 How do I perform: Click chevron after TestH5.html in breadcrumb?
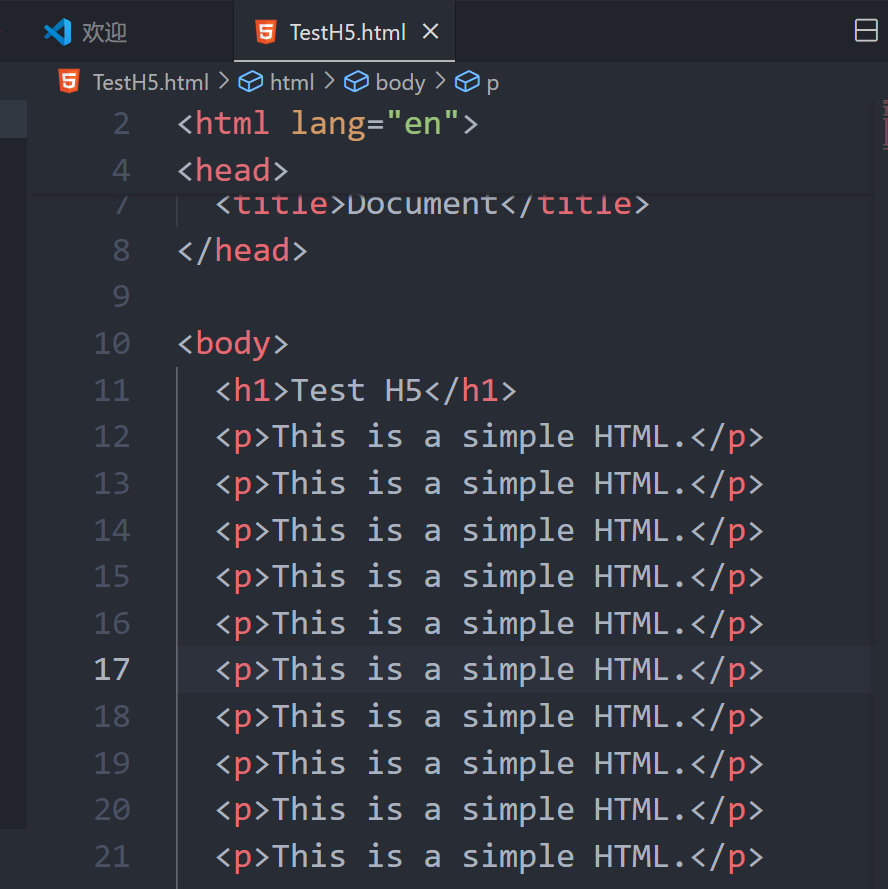(x=223, y=81)
